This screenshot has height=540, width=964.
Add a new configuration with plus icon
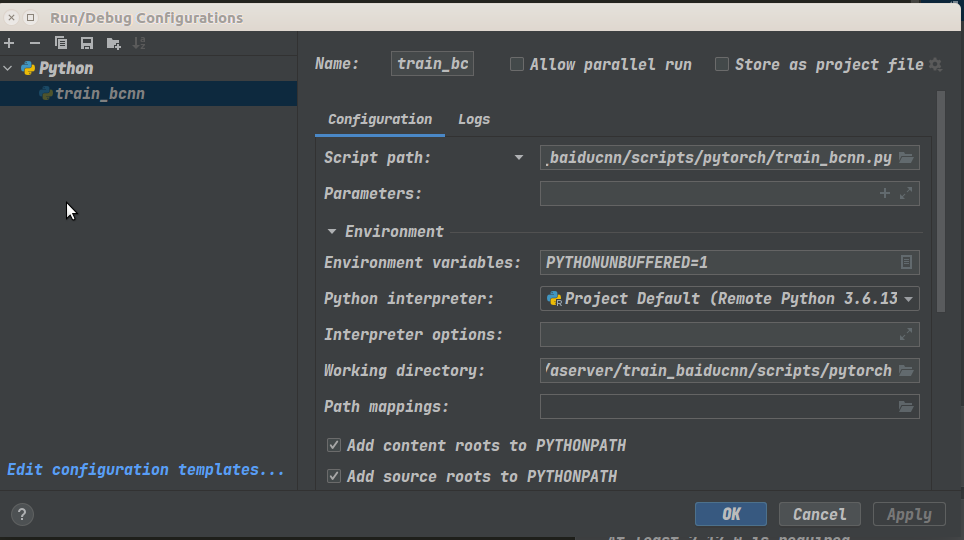coord(9,43)
